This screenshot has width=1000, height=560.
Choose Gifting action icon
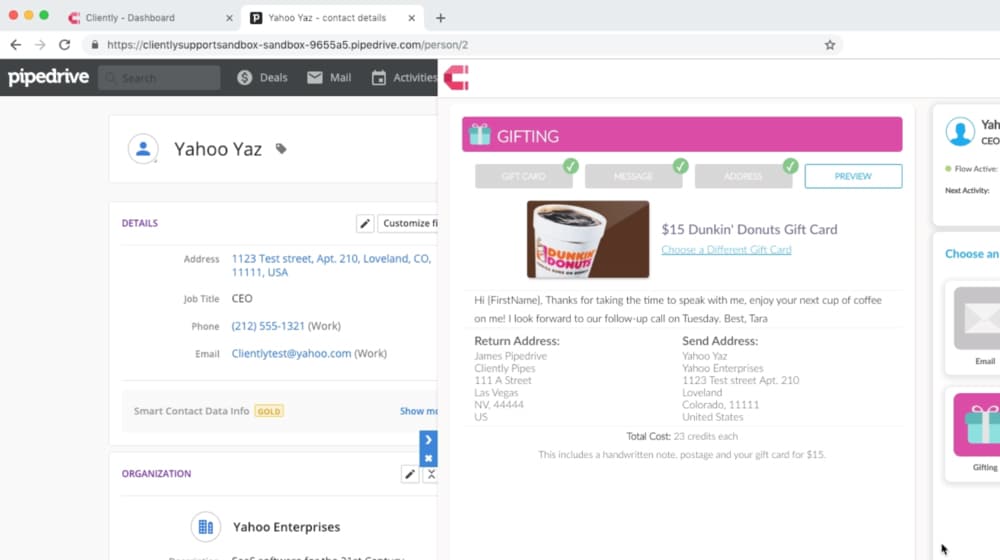978,425
